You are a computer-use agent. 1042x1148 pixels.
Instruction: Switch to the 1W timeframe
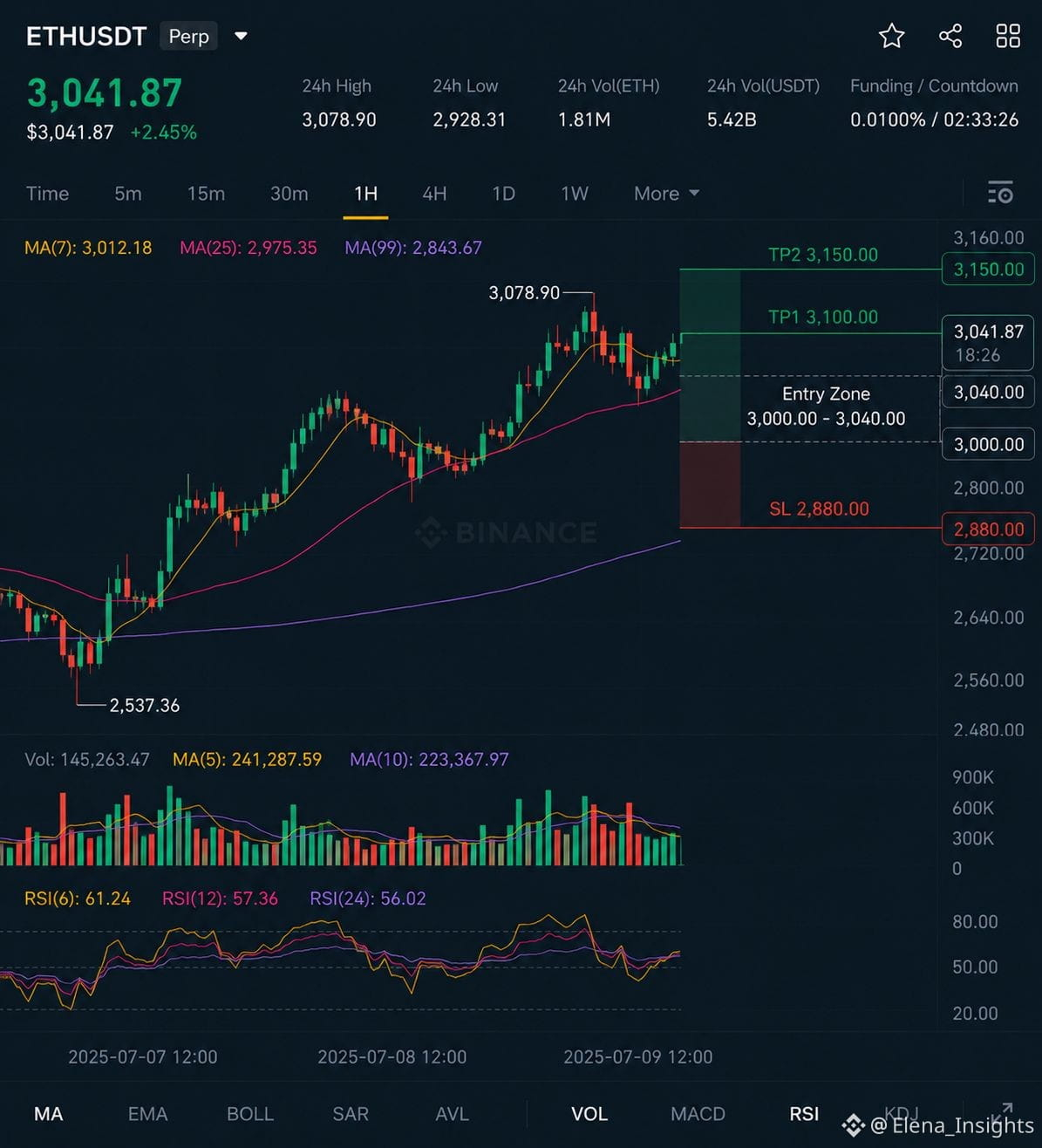(575, 194)
